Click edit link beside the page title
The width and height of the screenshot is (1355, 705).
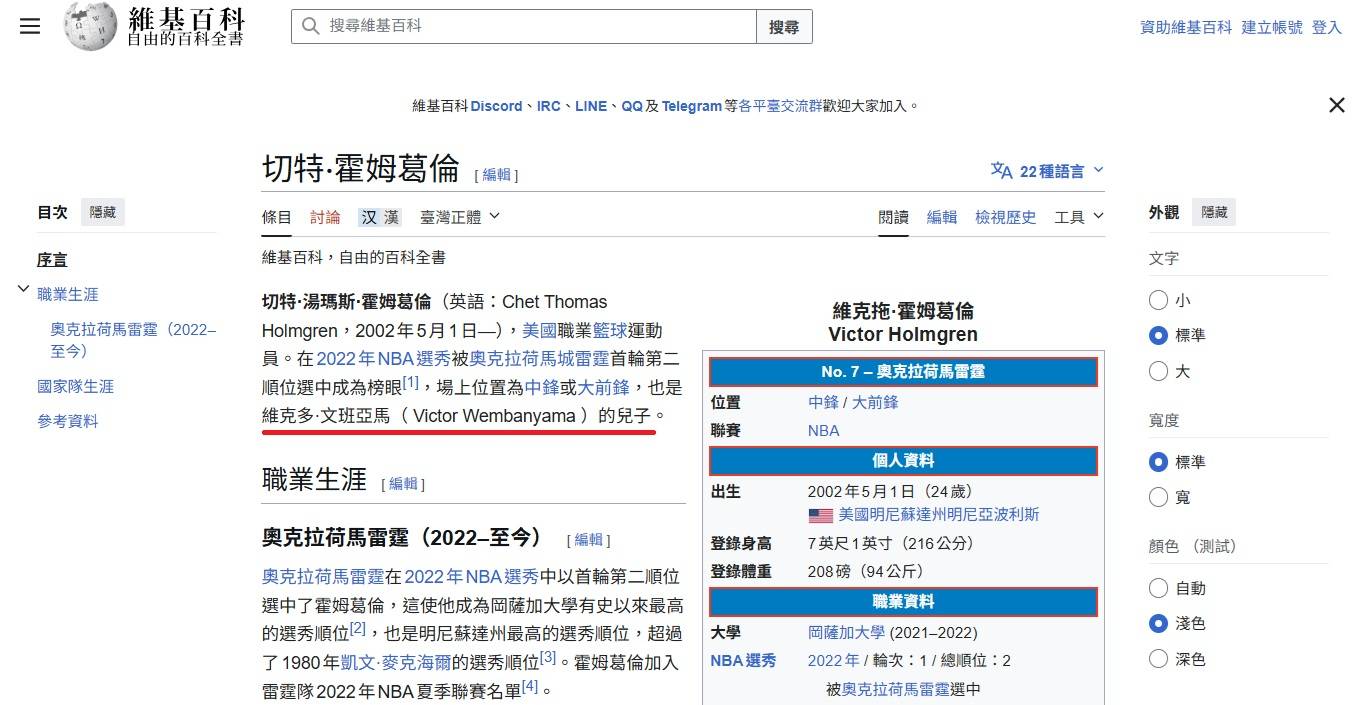(496, 175)
